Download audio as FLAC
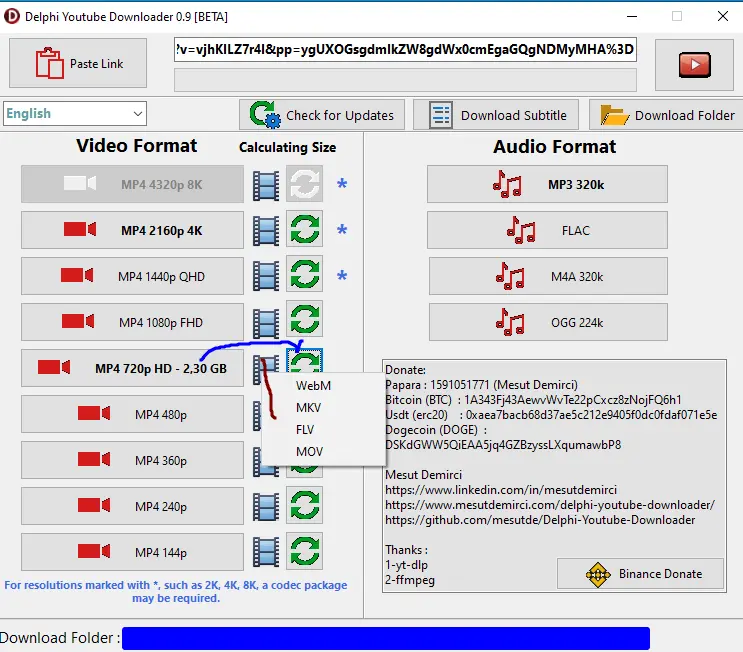Screen dimensions: 743x652 tap(547, 230)
